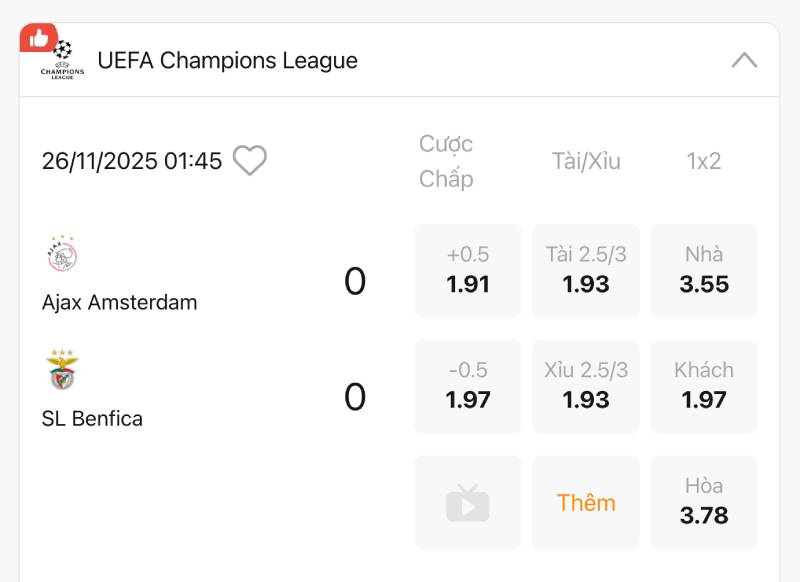Click the UEFA Champions League title
This screenshot has width=800, height=582.
click(x=227, y=60)
